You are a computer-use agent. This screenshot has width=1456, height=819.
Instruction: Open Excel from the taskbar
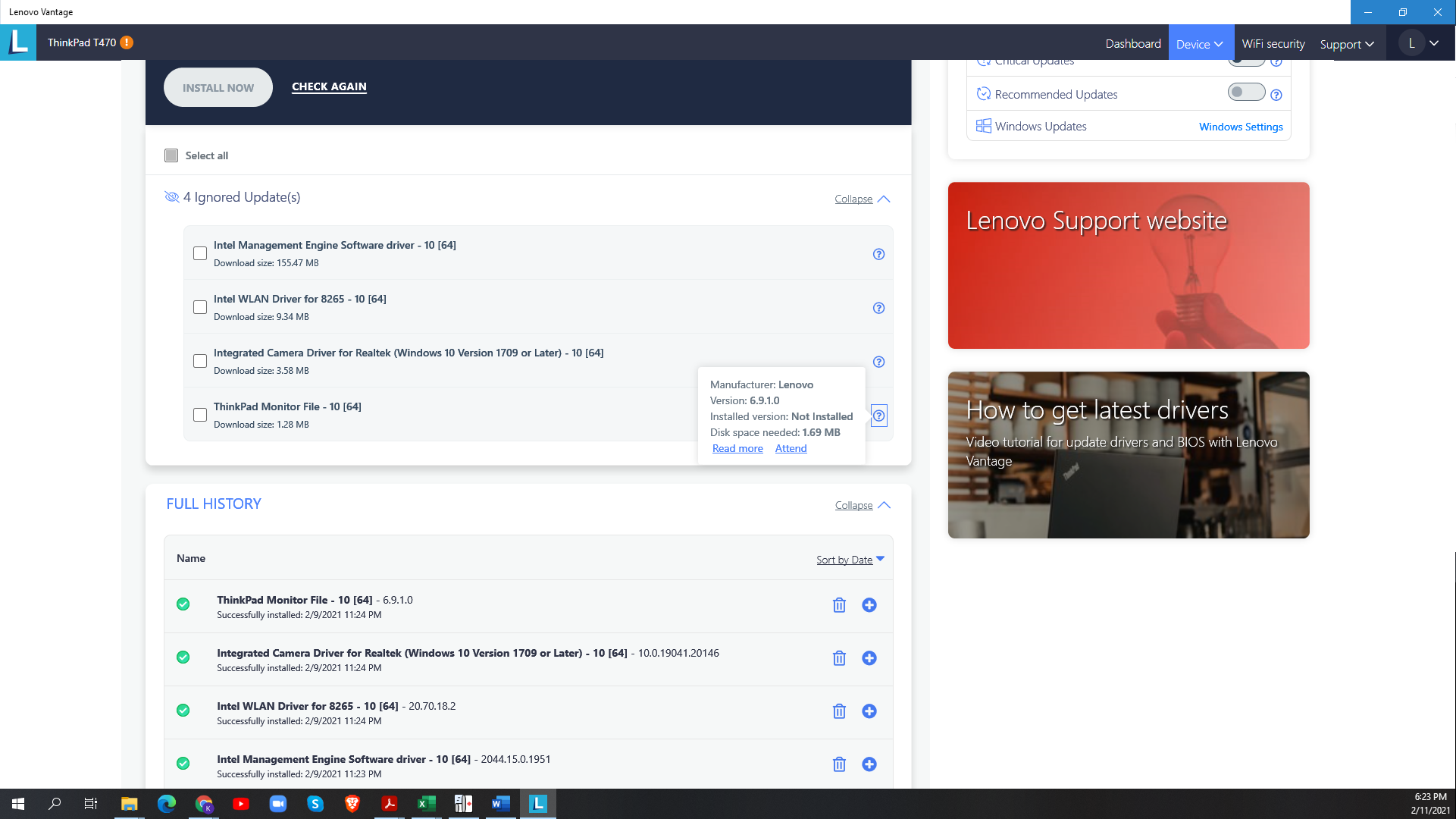pos(427,804)
